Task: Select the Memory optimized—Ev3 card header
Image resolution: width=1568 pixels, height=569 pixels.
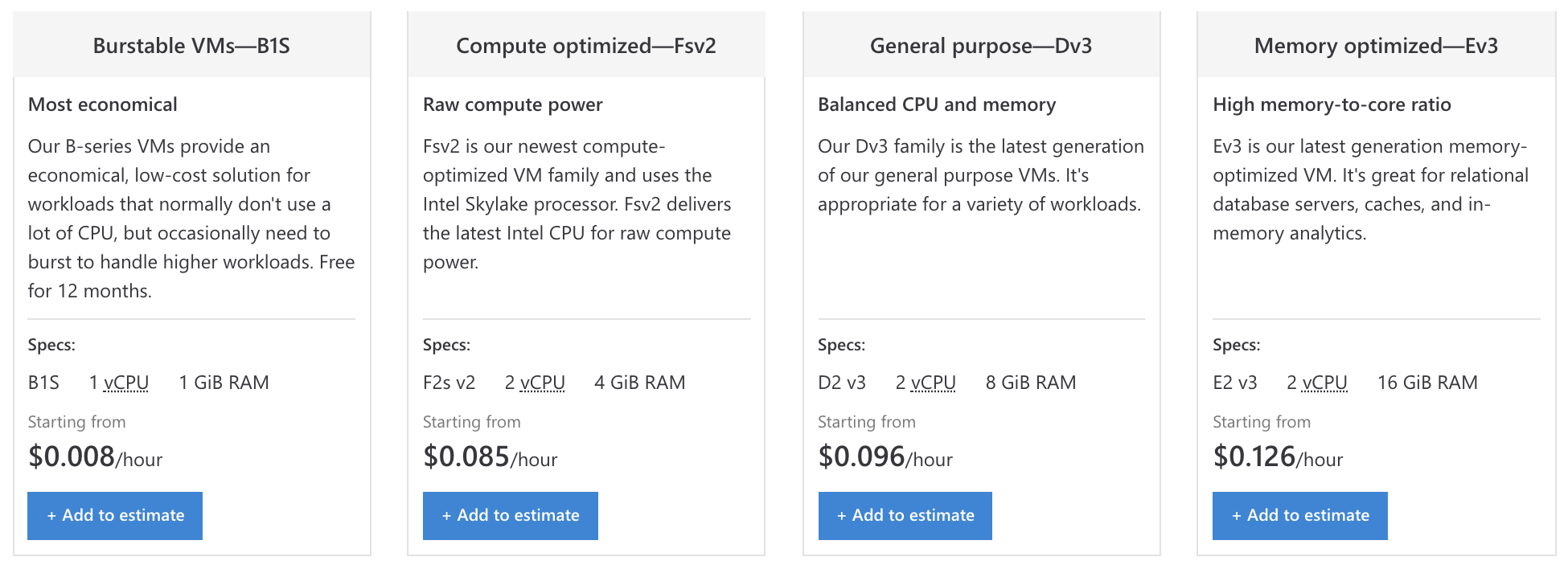Action: 1377,45
